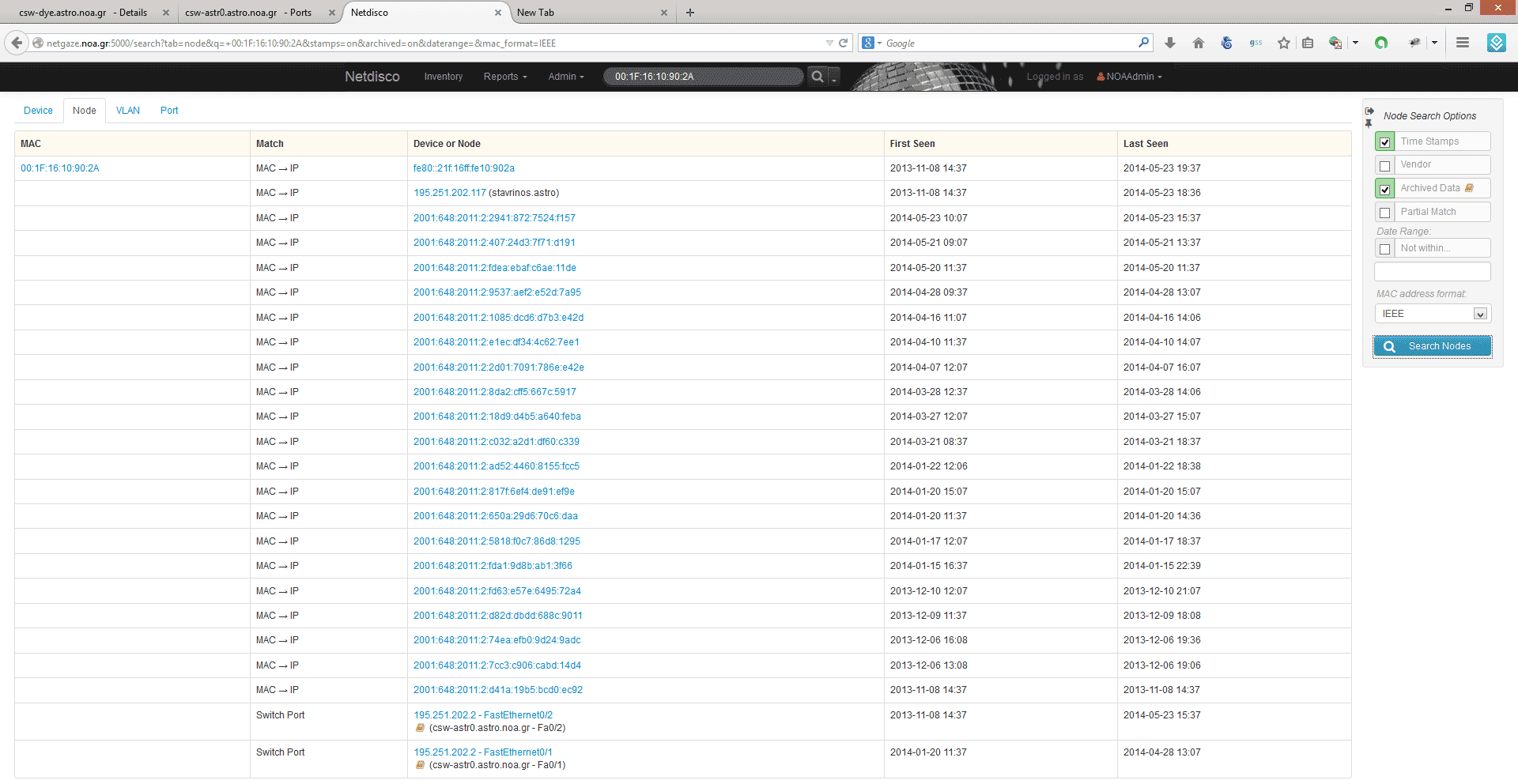Open the search type dropdown beside navbar magnifier
This screenshot has width=1518, height=784.
click(x=834, y=77)
